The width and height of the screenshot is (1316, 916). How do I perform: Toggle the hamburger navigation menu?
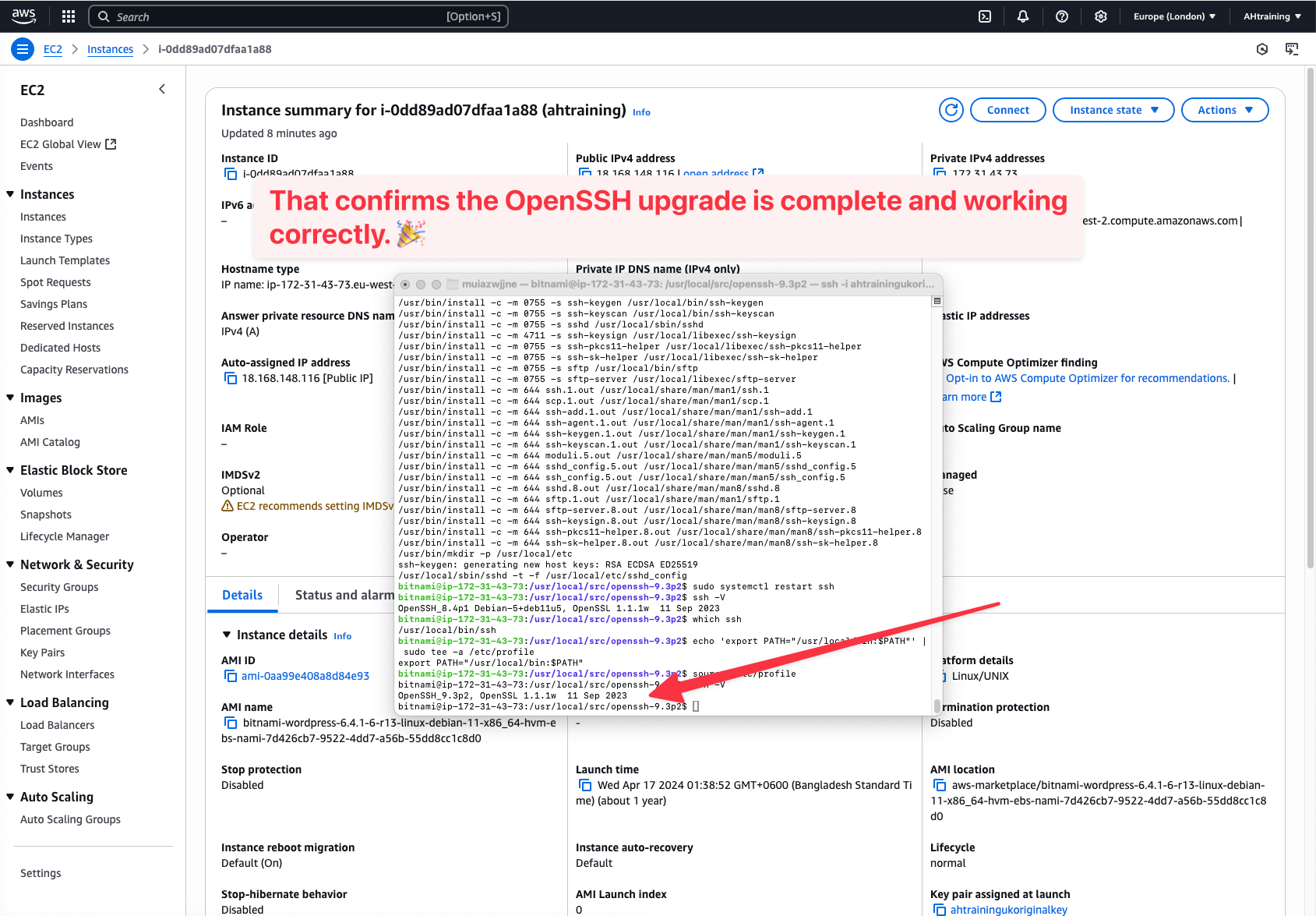coord(23,49)
